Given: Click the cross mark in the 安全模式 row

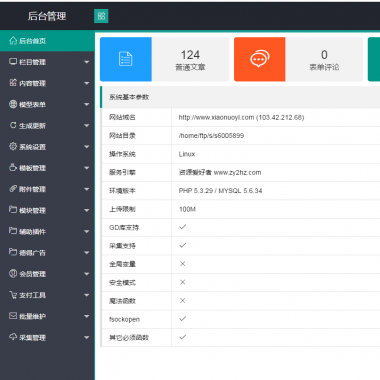Looking at the screenshot, I should (x=183, y=282).
